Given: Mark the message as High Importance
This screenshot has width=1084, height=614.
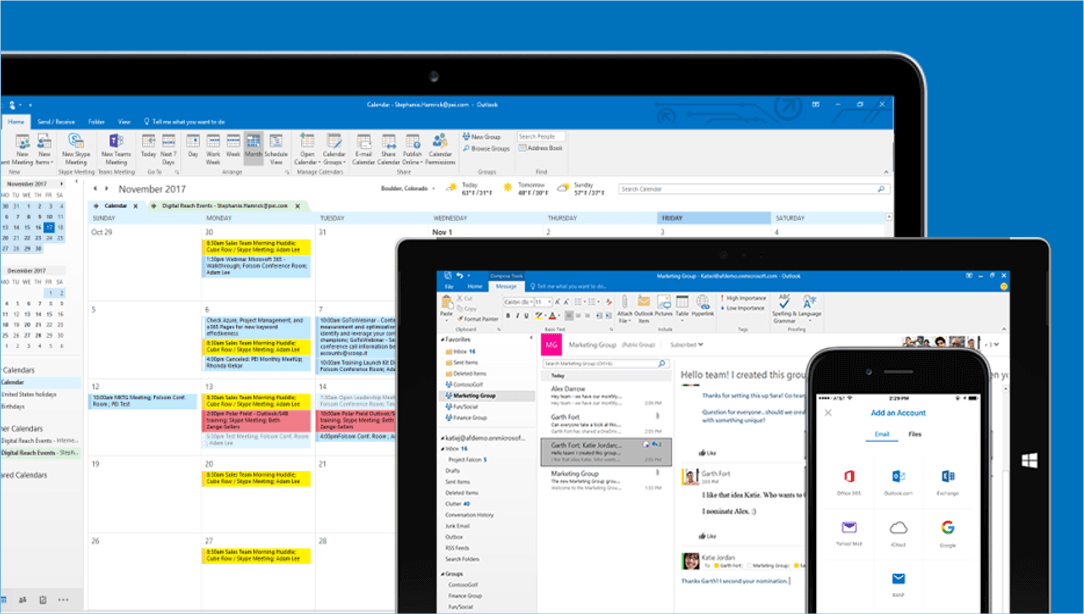Looking at the screenshot, I should pyautogui.click(x=746, y=298).
